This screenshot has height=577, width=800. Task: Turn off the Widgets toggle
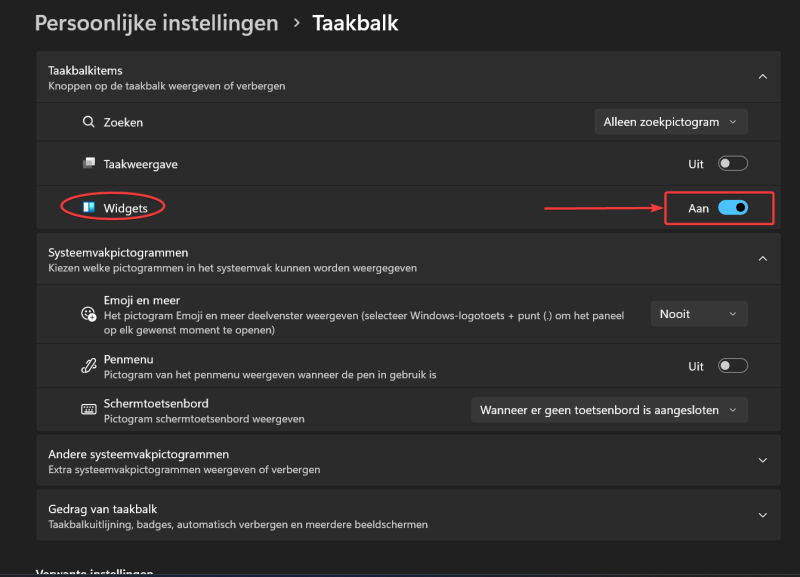[x=732, y=208]
